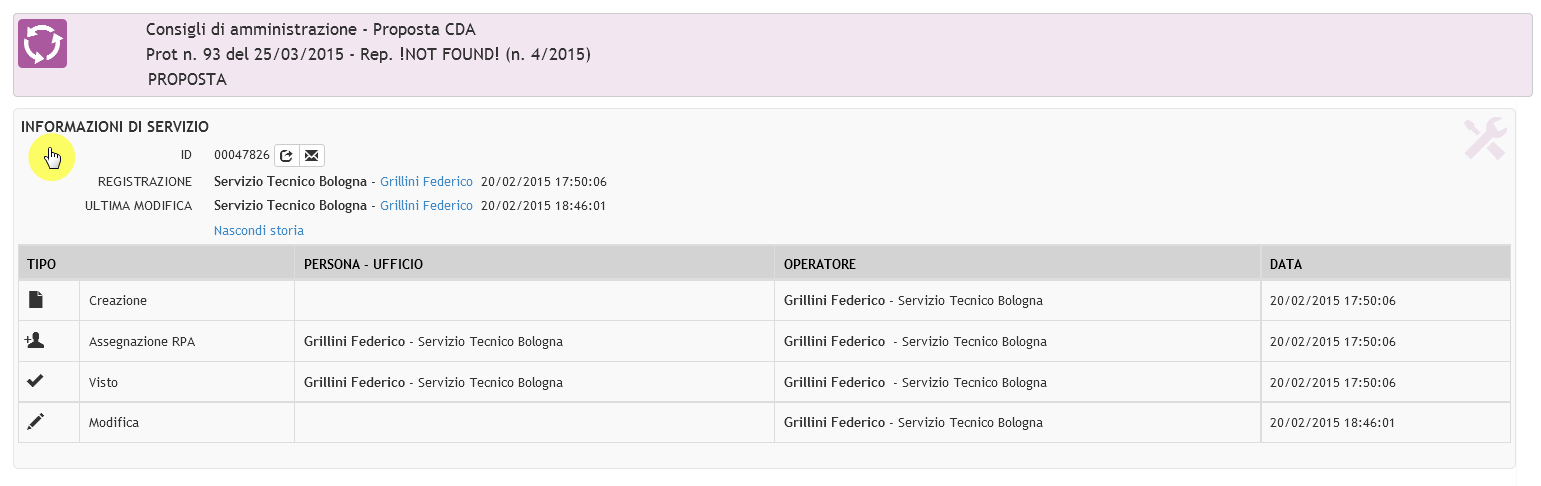Click the pencil icon in Modifica row
Screen dimensions: 1541x486
point(36,422)
